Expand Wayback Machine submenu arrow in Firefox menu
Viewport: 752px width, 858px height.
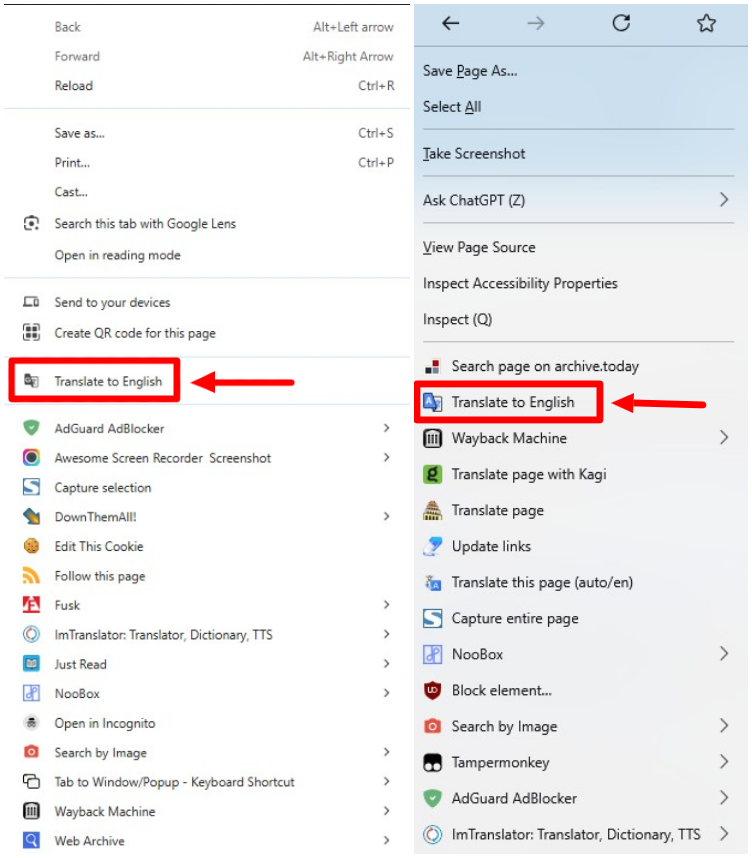click(724, 438)
